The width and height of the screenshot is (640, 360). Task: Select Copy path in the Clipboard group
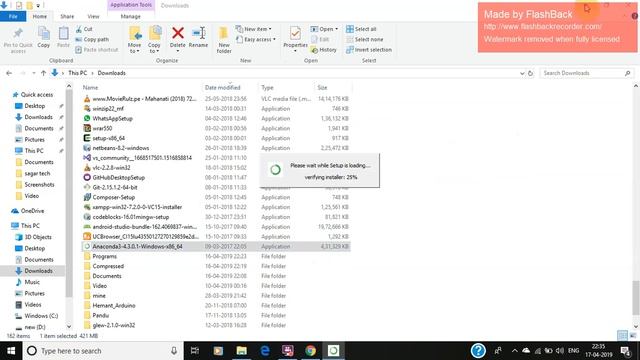(92, 39)
